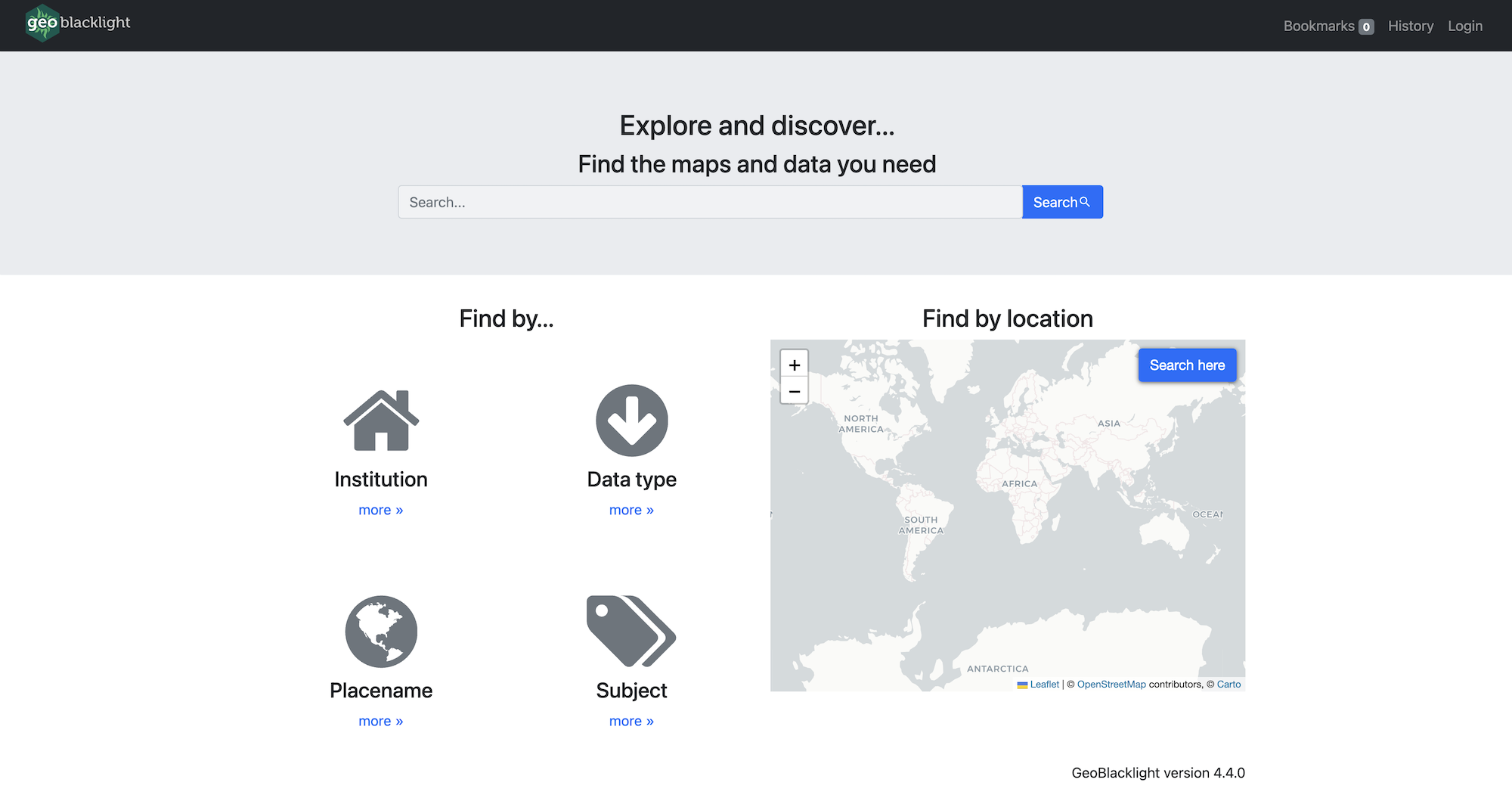This screenshot has height=798, width=1512.
Task: Open the Login page
Action: pyautogui.click(x=1464, y=25)
